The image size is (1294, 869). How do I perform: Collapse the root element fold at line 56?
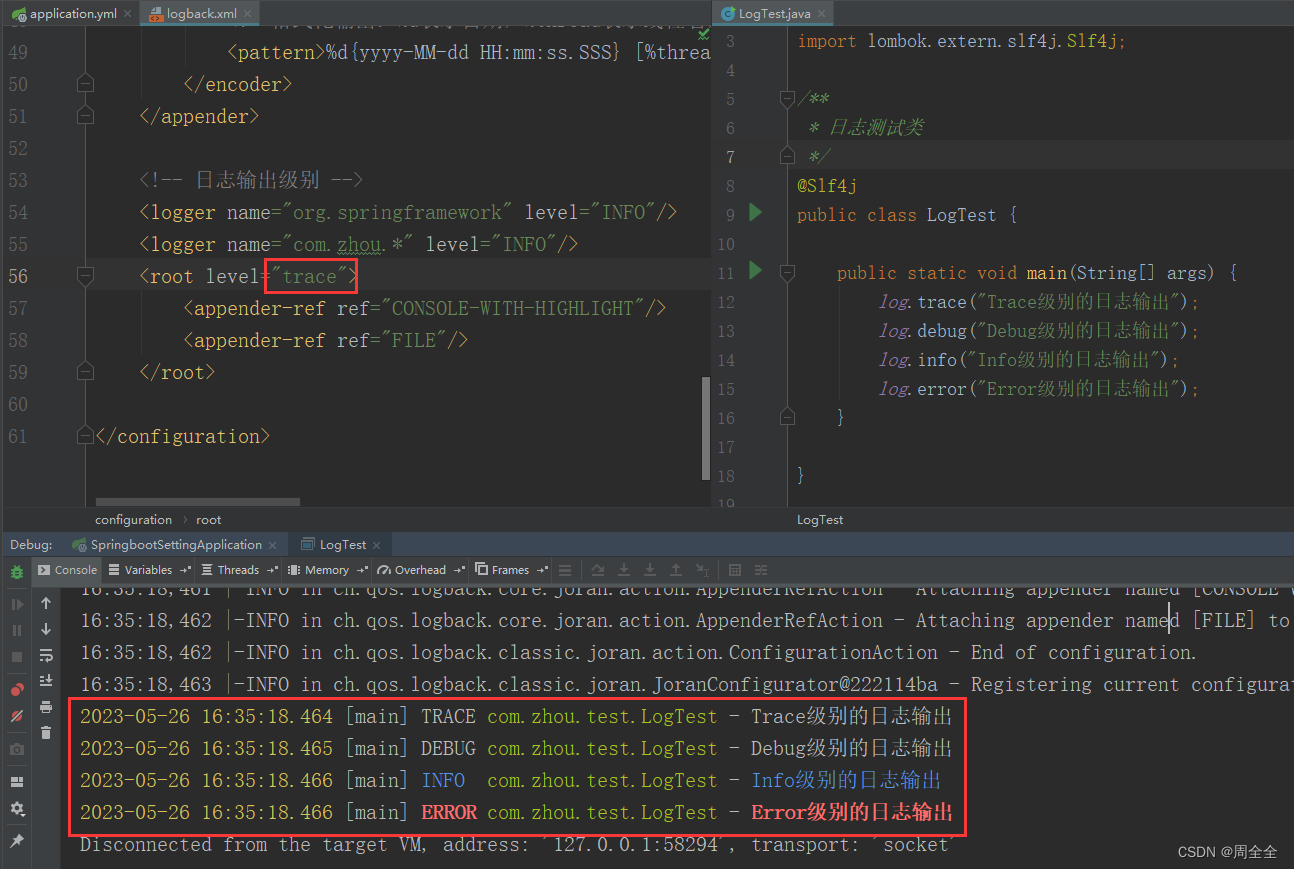click(x=86, y=276)
